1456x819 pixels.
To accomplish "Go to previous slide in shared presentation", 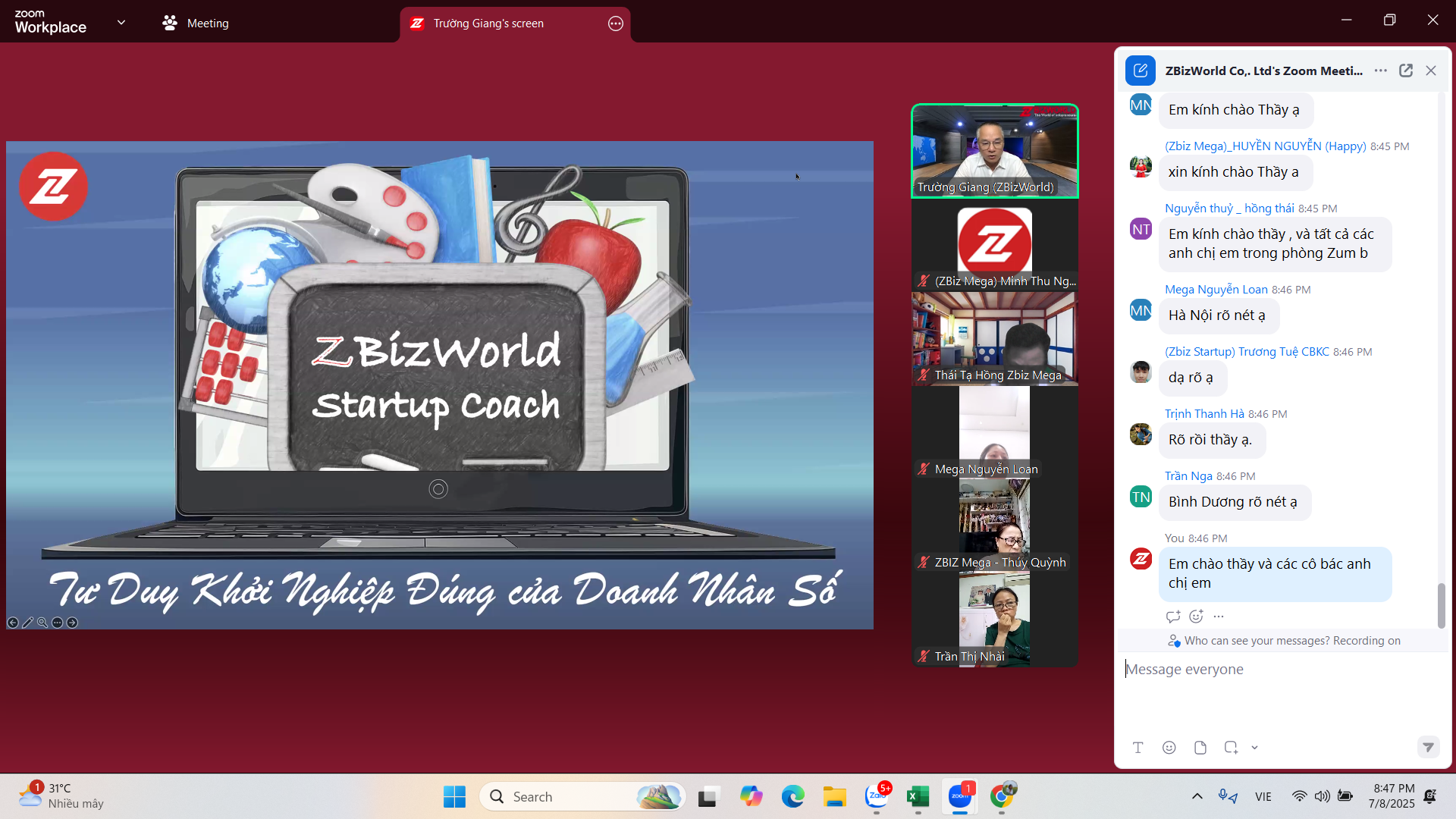I will (13, 623).
